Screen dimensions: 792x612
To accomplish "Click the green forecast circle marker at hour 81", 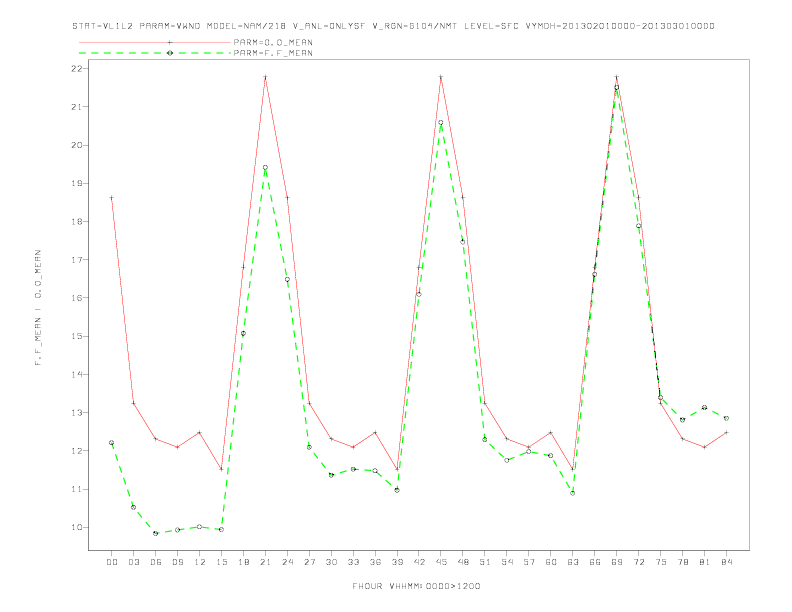I will tap(705, 407).
